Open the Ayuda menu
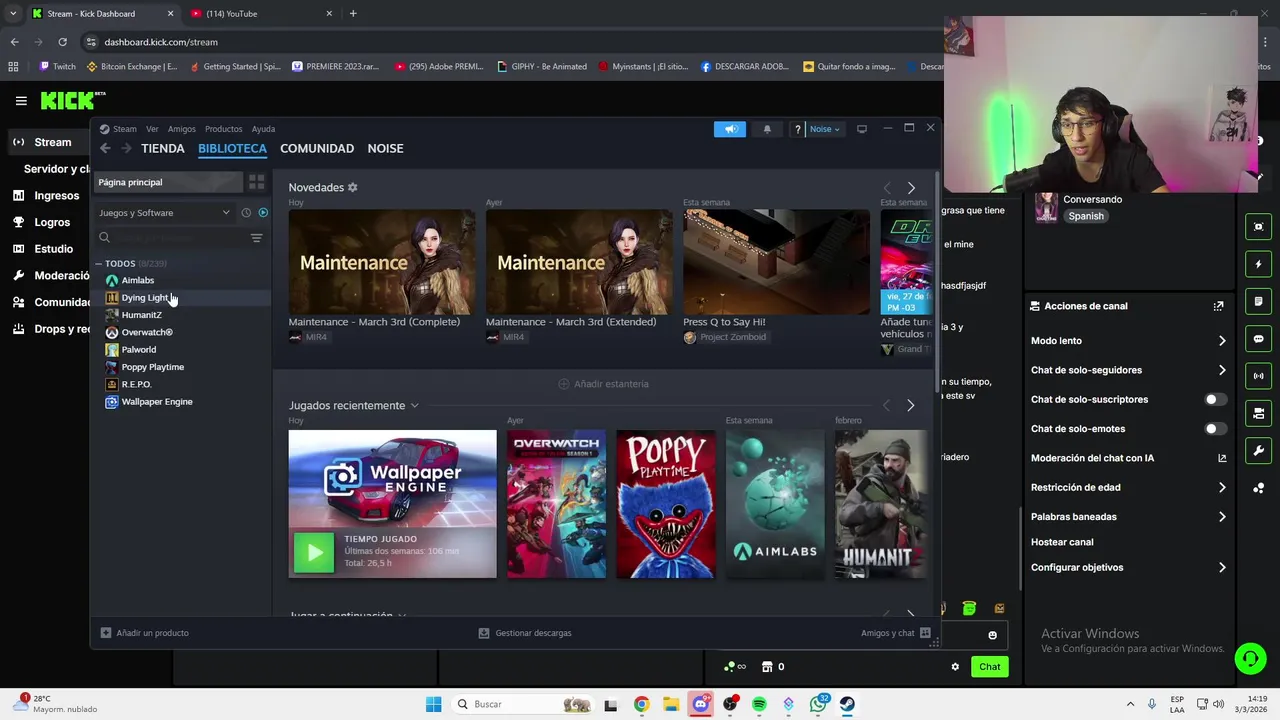 (x=263, y=129)
